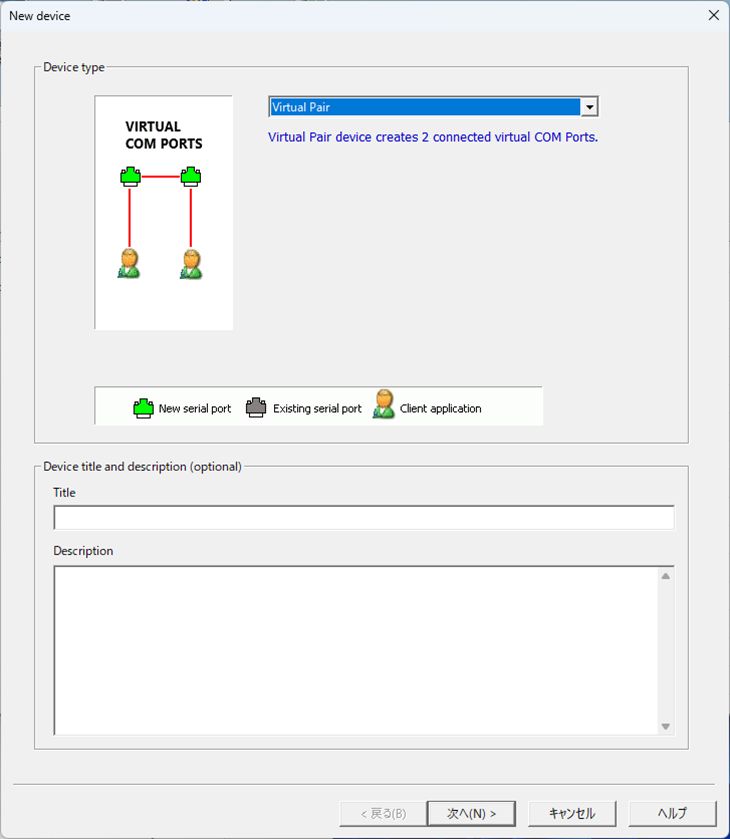Click the VIRTUAL COM PORTS diagram heading

click(163, 135)
